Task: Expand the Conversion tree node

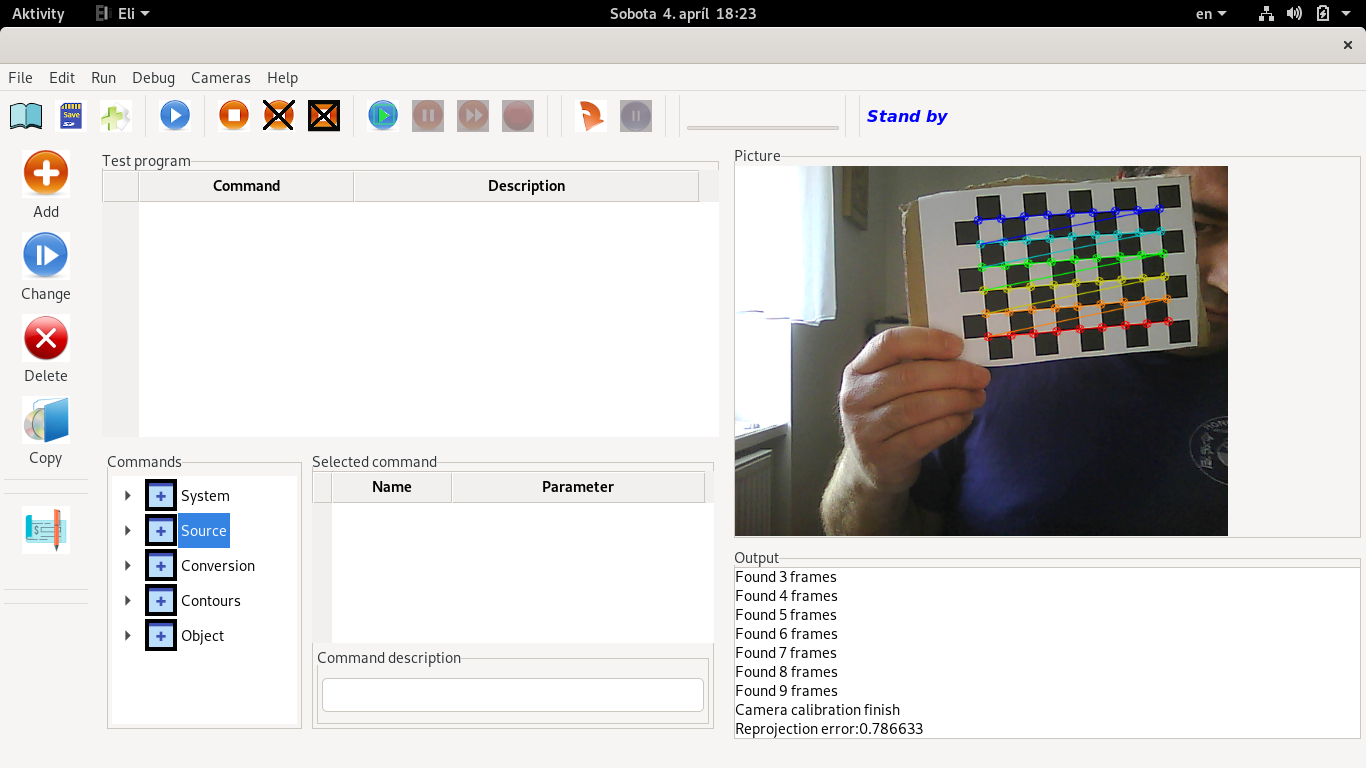Action: tap(128, 566)
